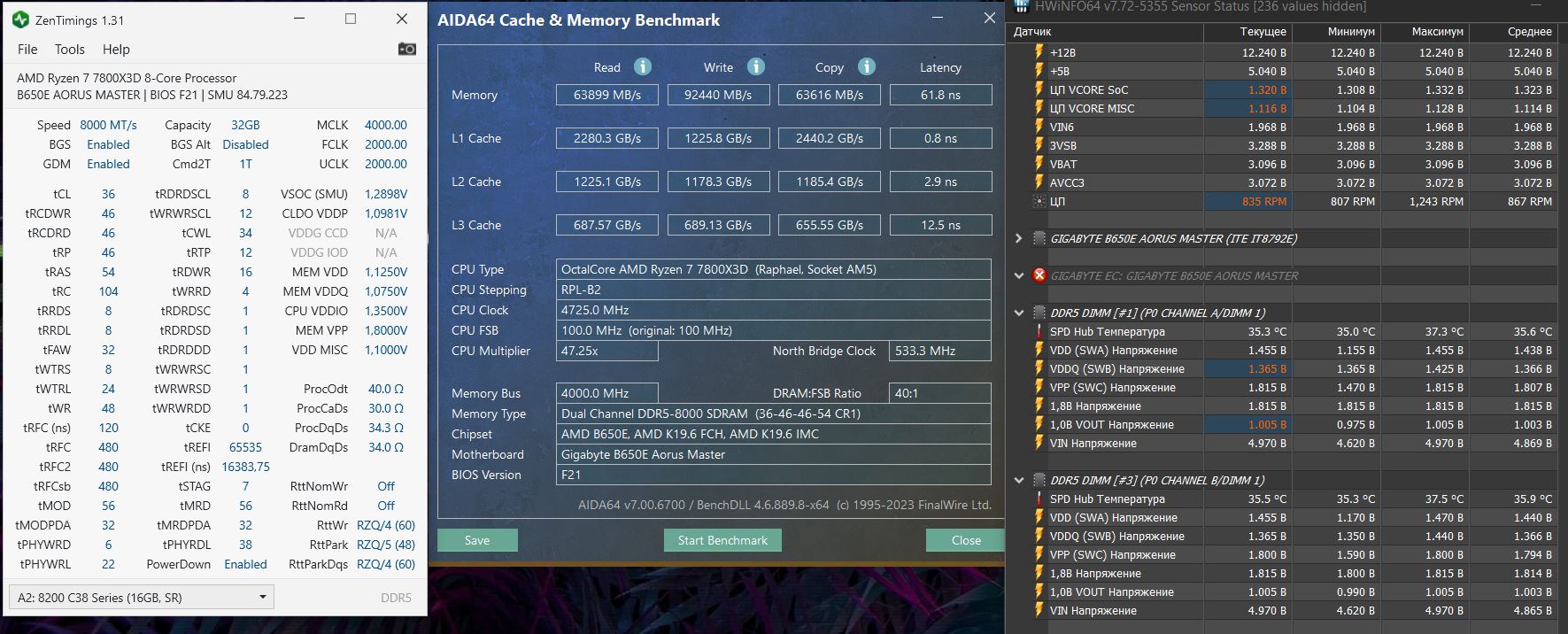The height and width of the screenshot is (634, 1568).
Task: Click the DRAM:FSB Ratio 40:1 field
Action: click(x=940, y=393)
